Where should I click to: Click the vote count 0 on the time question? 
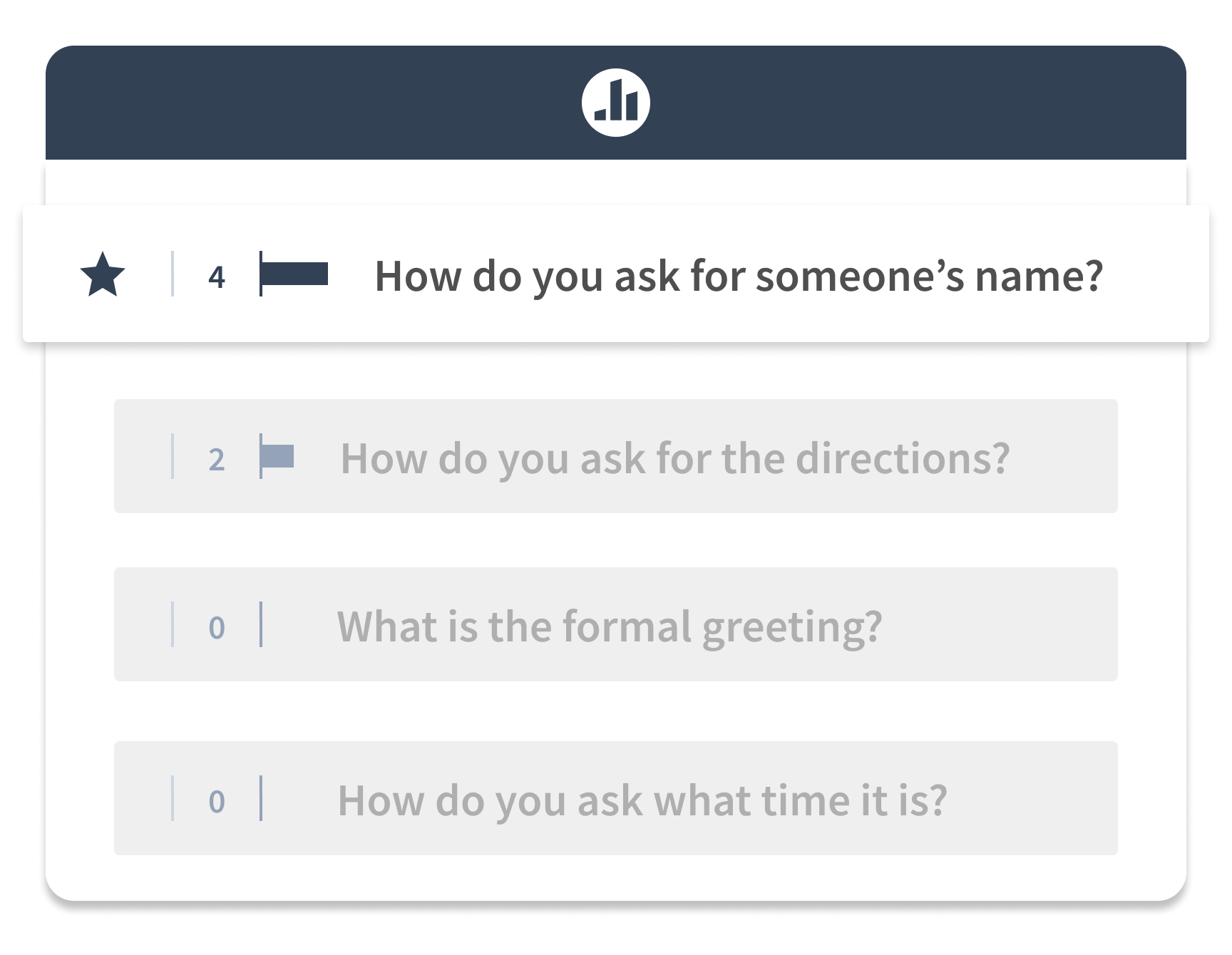pyautogui.click(x=218, y=802)
